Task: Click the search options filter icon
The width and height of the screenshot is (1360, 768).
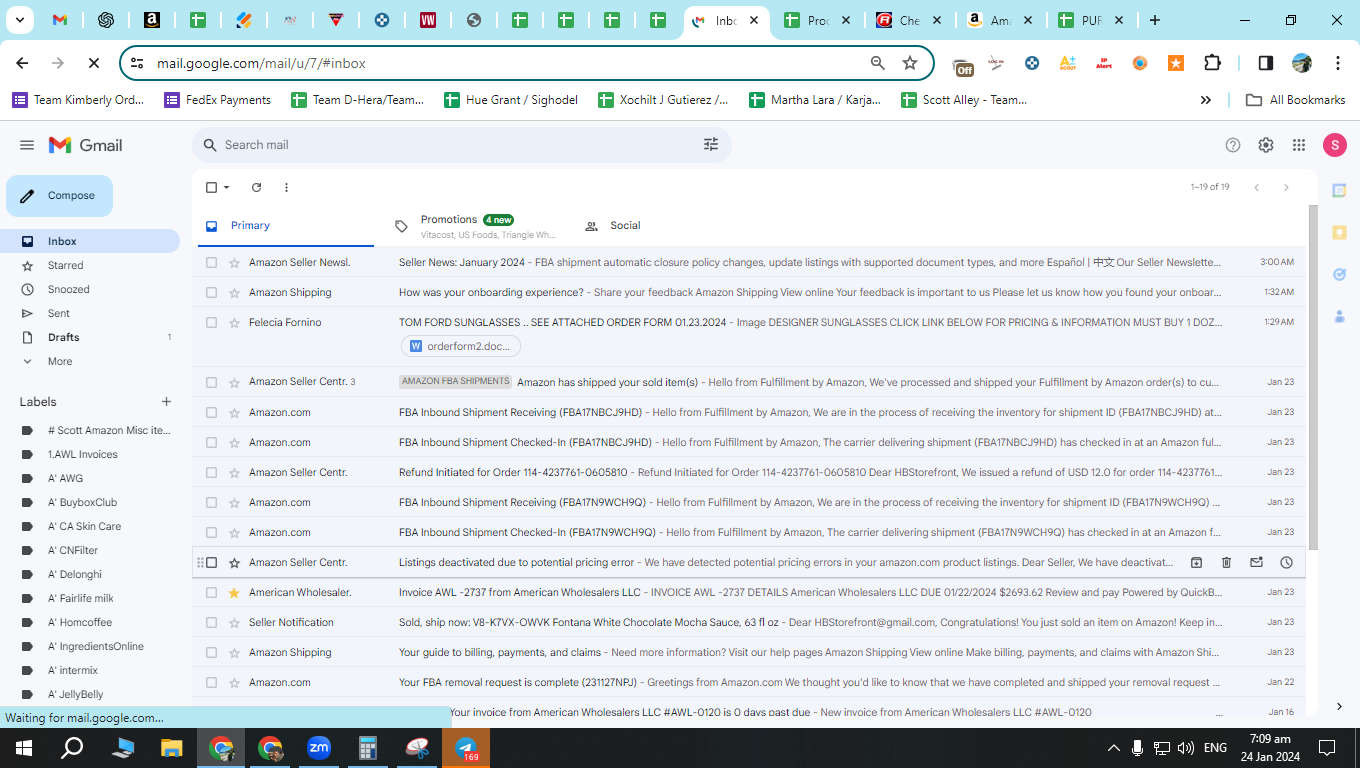Action: coord(711,145)
